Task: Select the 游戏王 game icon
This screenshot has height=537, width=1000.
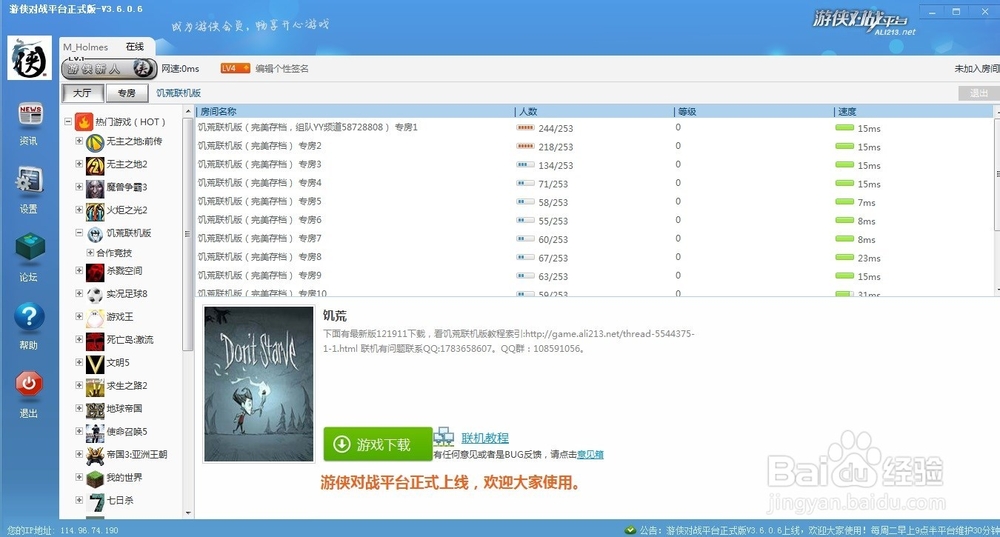Action: pyautogui.click(x=95, y=317)
